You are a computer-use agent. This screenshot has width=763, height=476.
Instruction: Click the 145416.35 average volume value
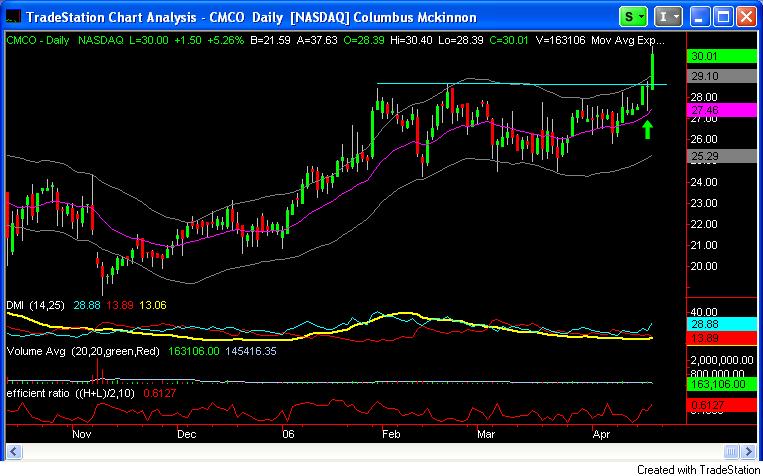tap(251, 351)
